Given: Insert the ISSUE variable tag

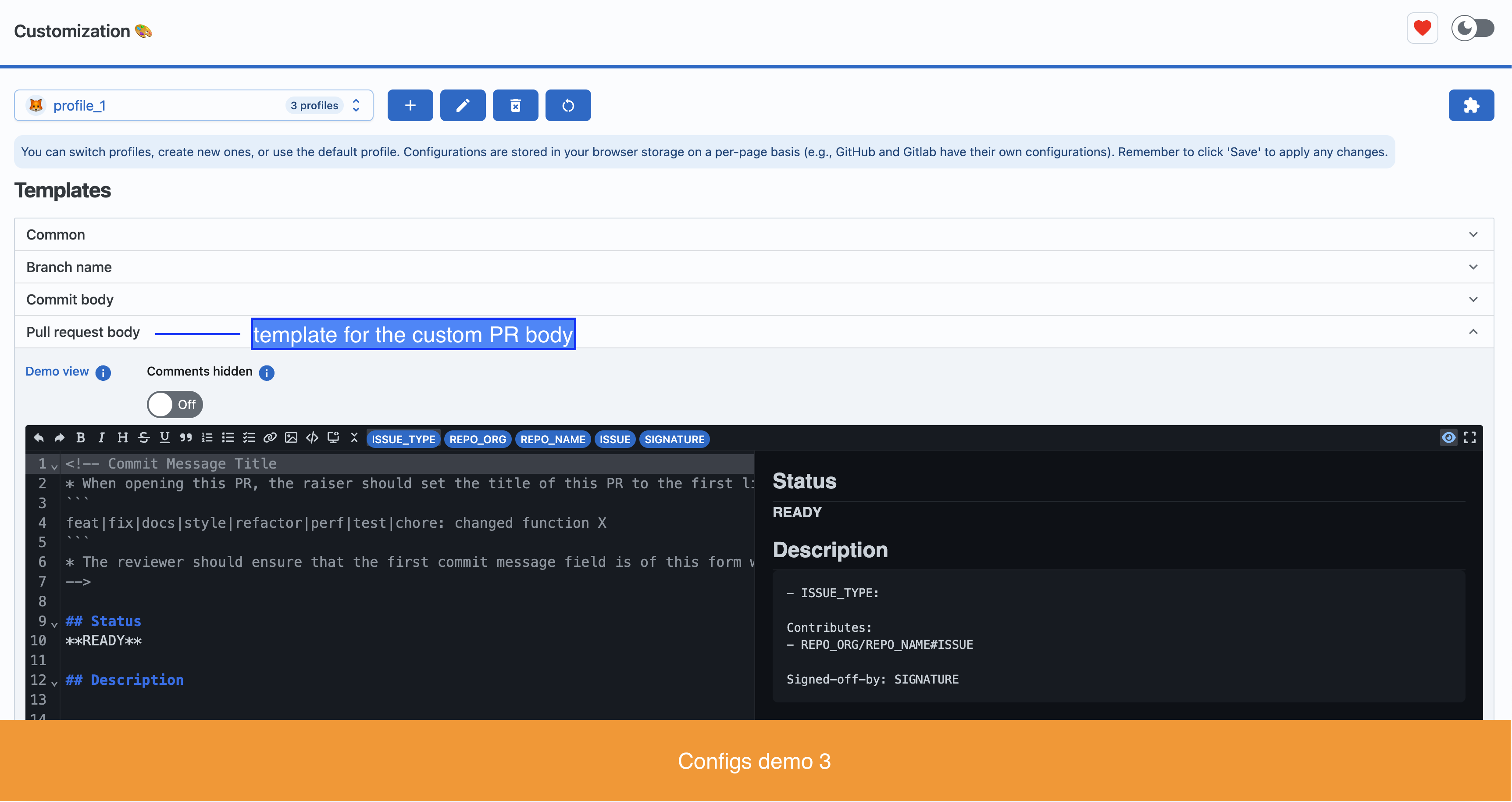Looking at the screenshot, I should tap(614, 439).
